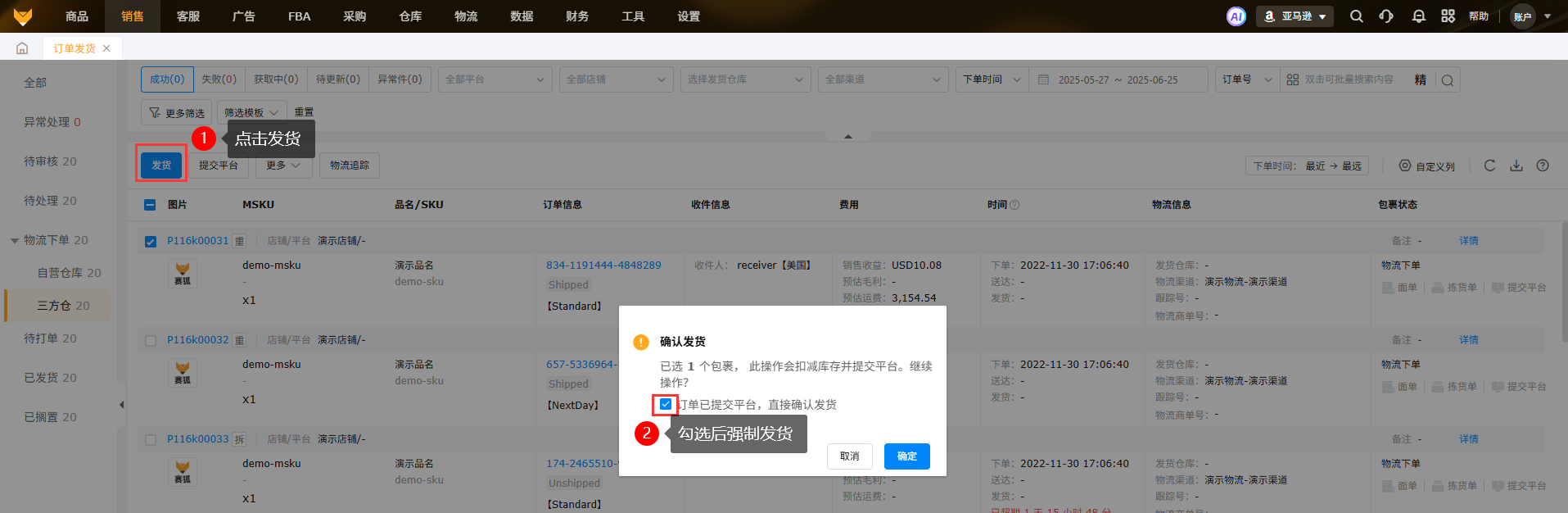
Task: Open the notifications bell
Action: point(1418,16)
